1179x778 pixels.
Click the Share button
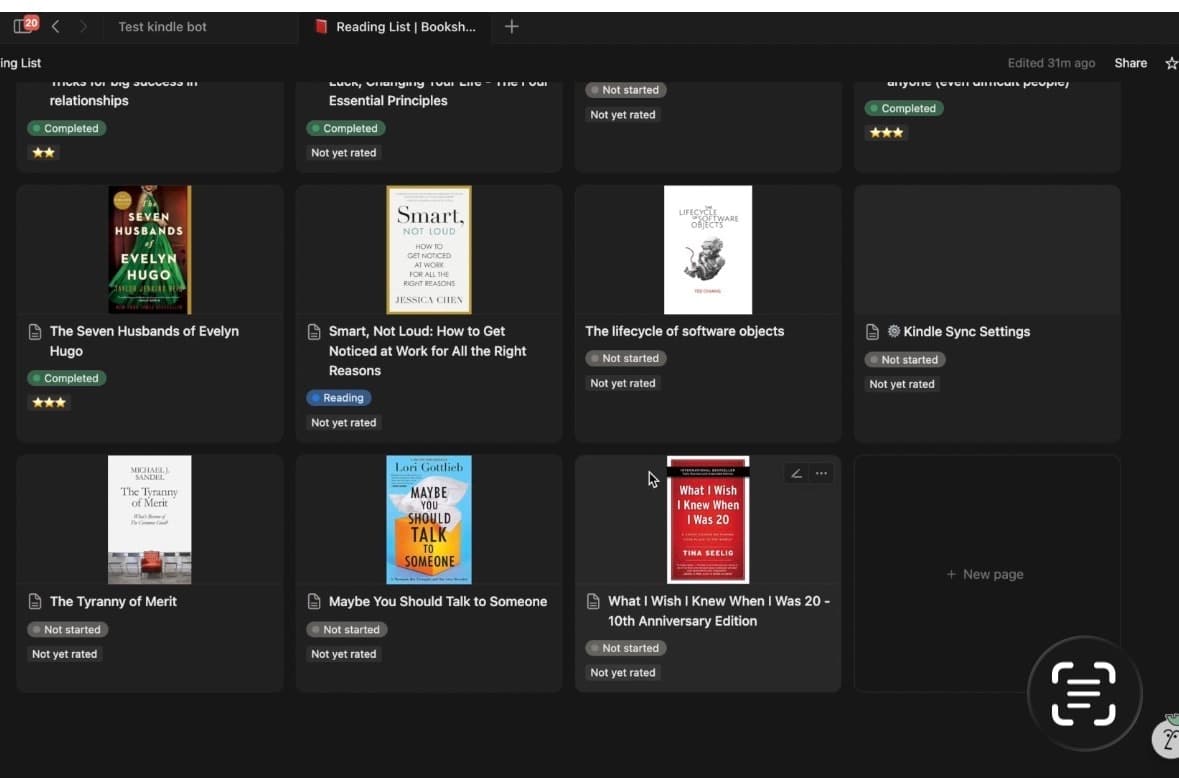coord(1130,62)
